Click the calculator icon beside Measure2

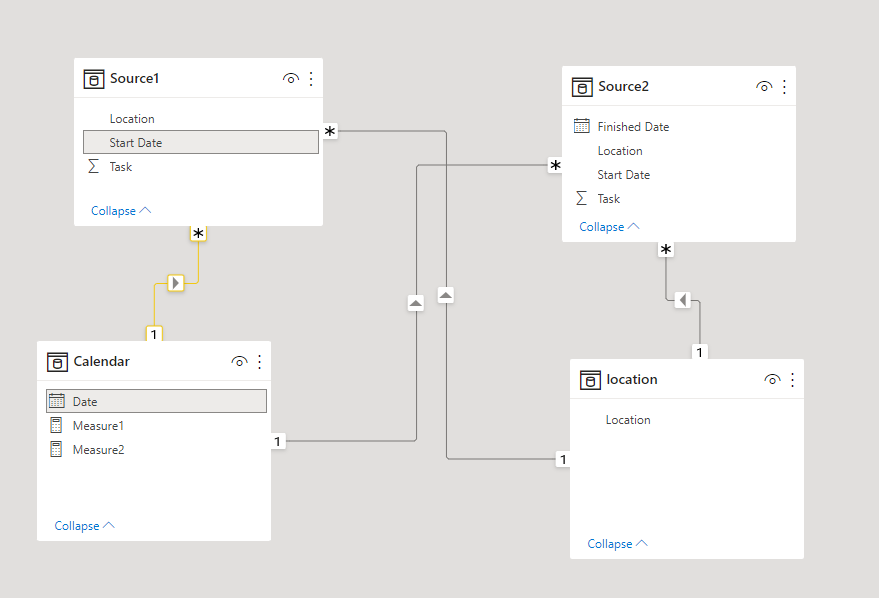pyautogui.click(x=56, y=449)
